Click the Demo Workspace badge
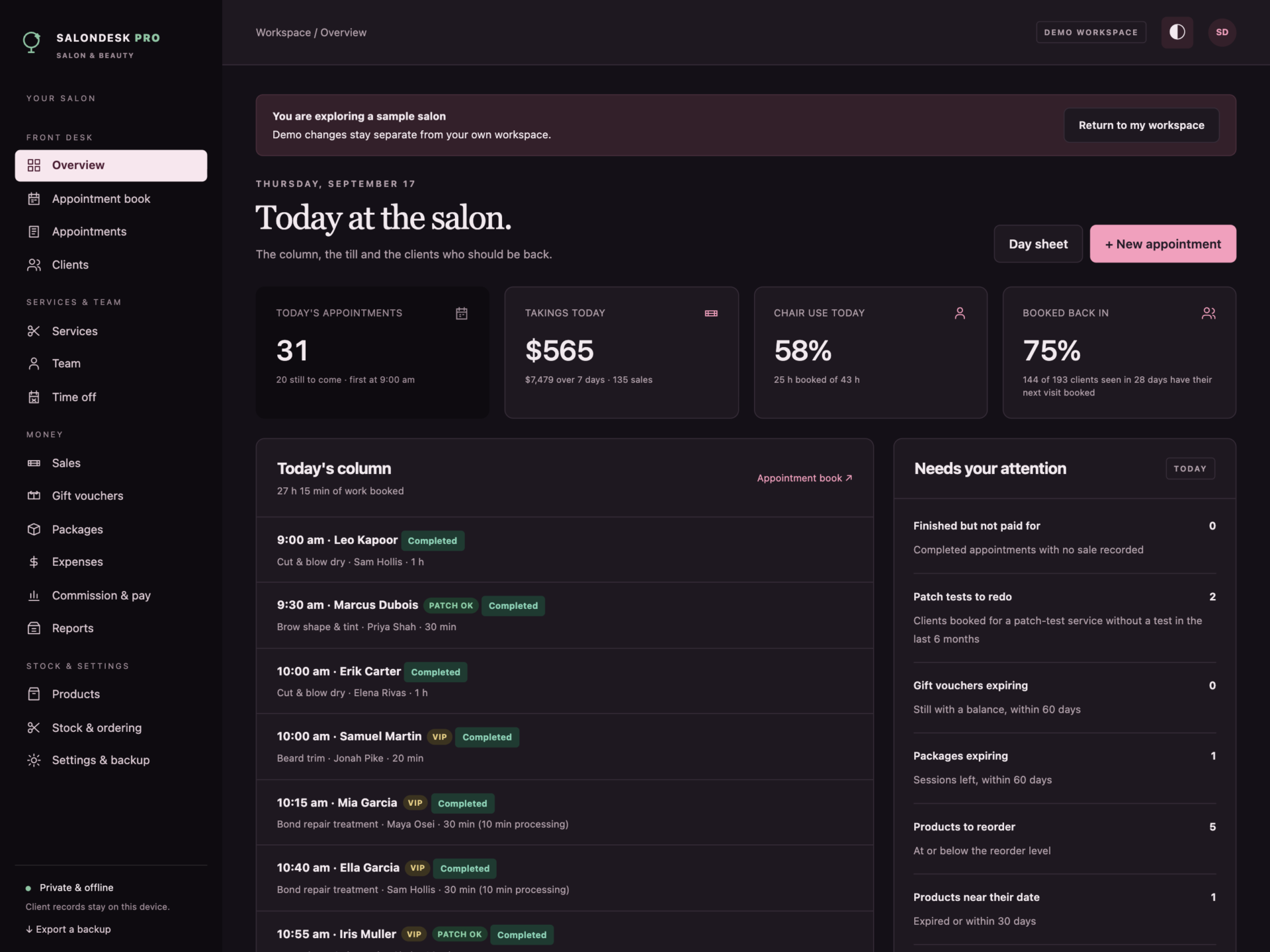This screenshot has height=952, width=1270. coord(1091,32)
